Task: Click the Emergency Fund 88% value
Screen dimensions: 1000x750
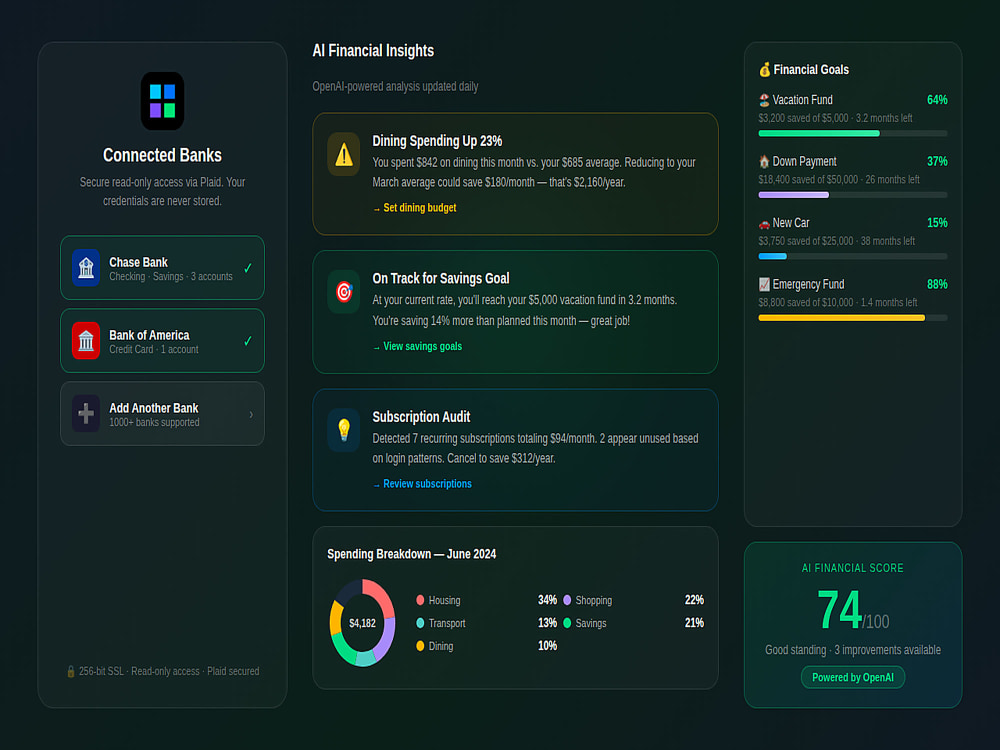Action: (937, 284)
